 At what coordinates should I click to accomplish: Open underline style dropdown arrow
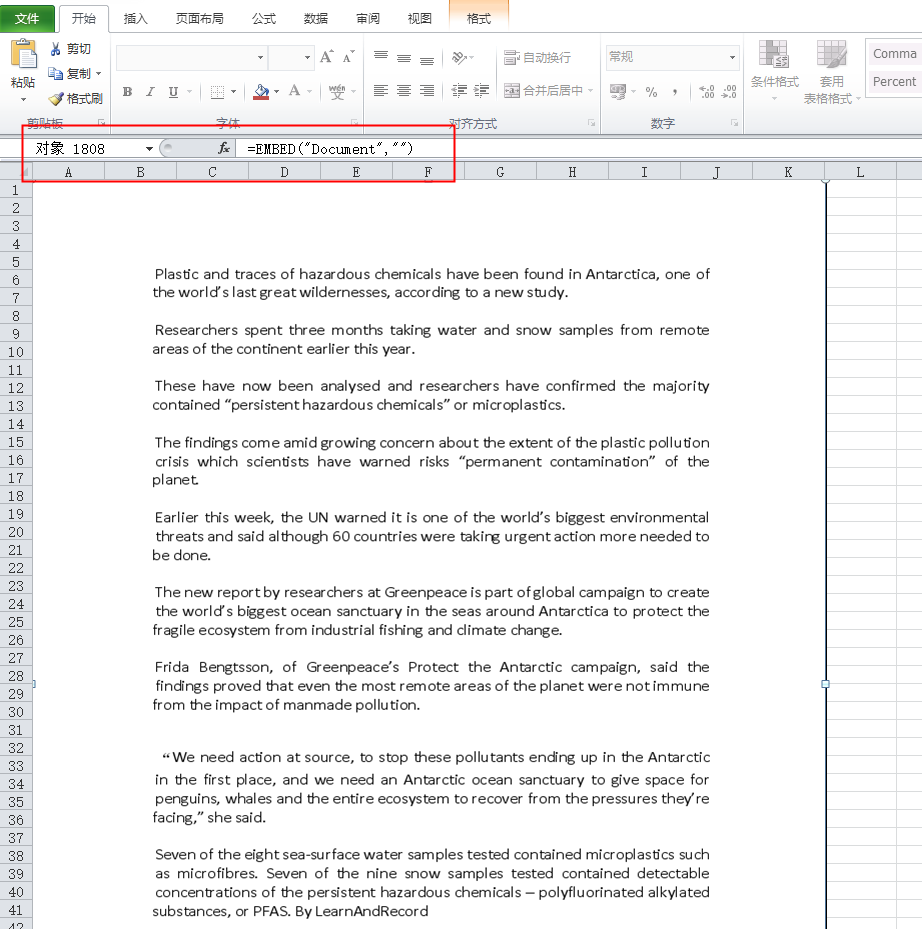coord(189,91)
